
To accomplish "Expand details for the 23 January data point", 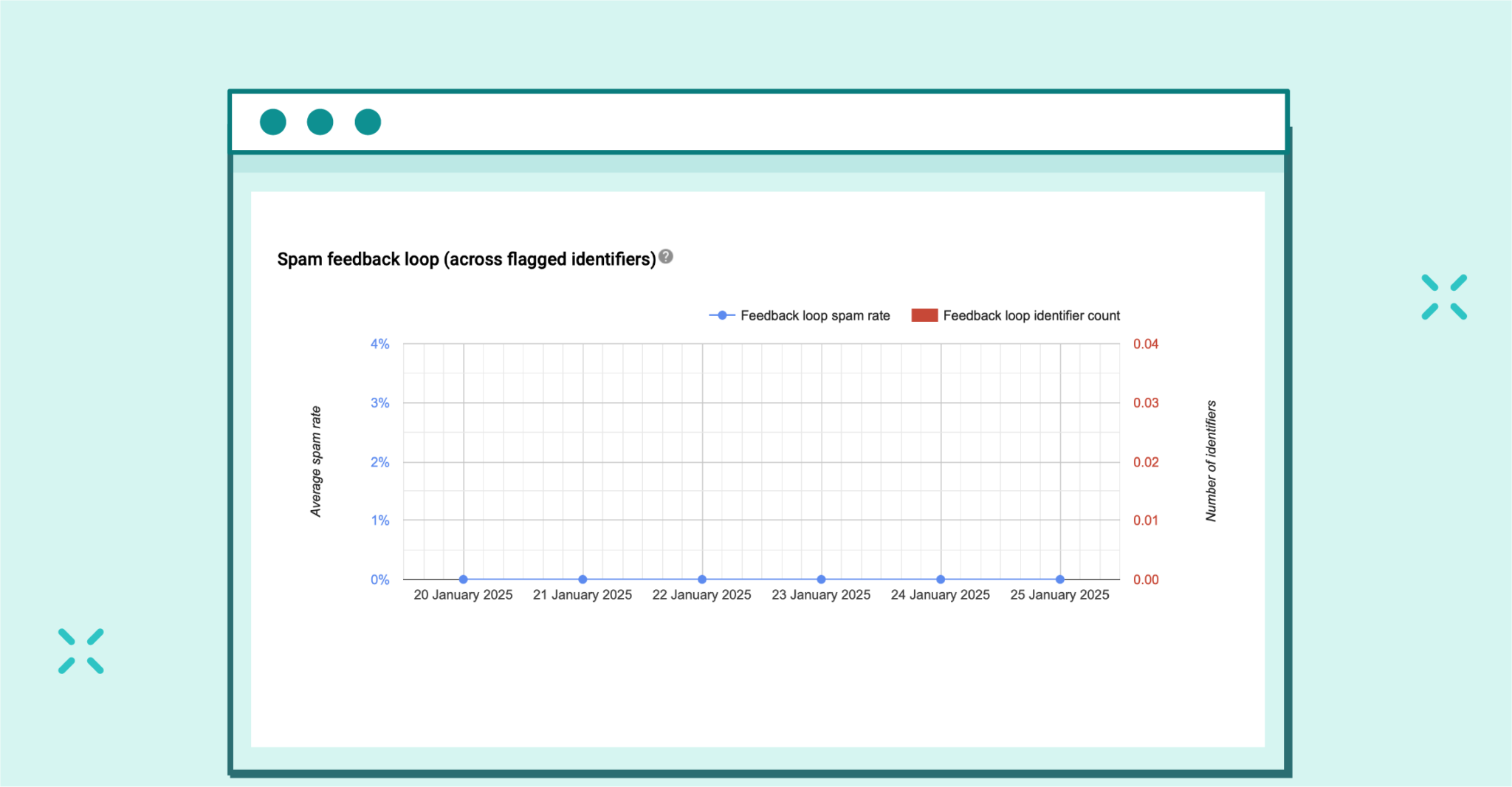I will pyautogui.click(x=820, y=579).
